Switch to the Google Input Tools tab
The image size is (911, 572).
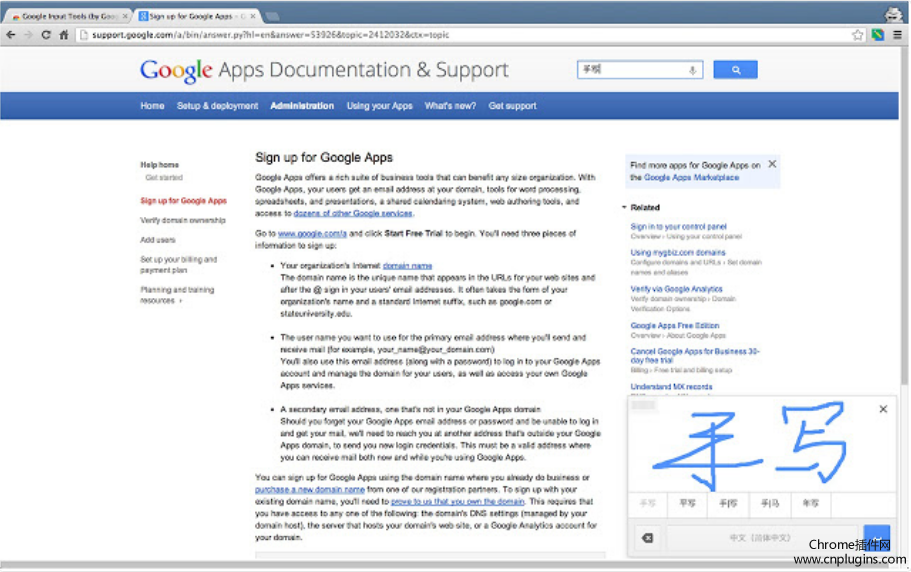[x=69, y=16]
